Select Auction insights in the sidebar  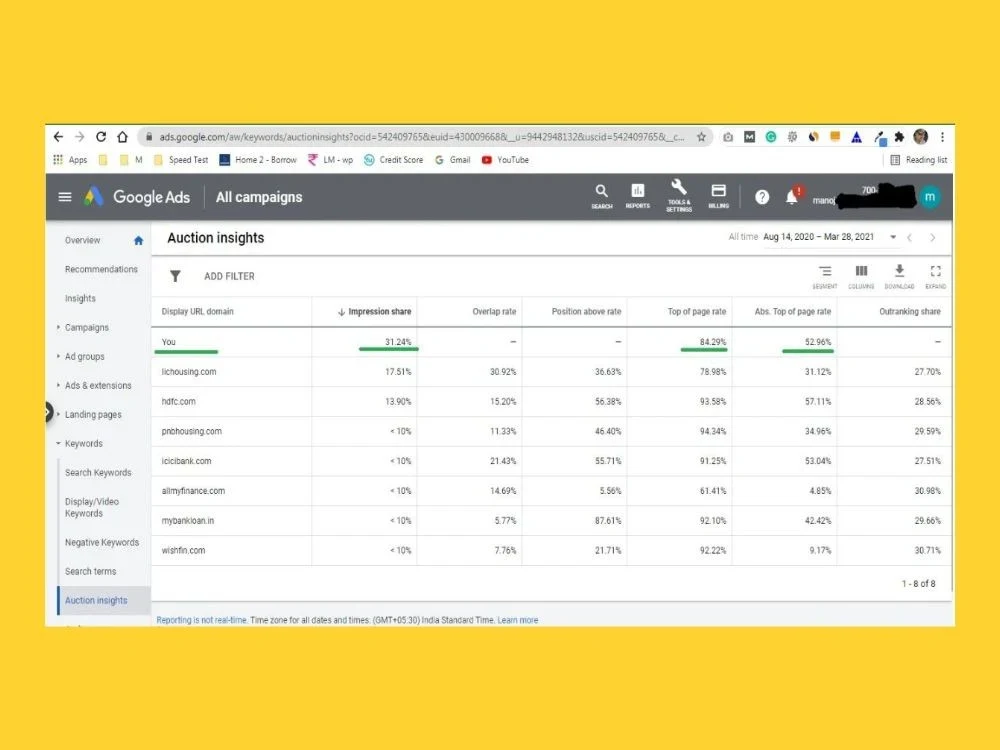click(x=96, y=600)
